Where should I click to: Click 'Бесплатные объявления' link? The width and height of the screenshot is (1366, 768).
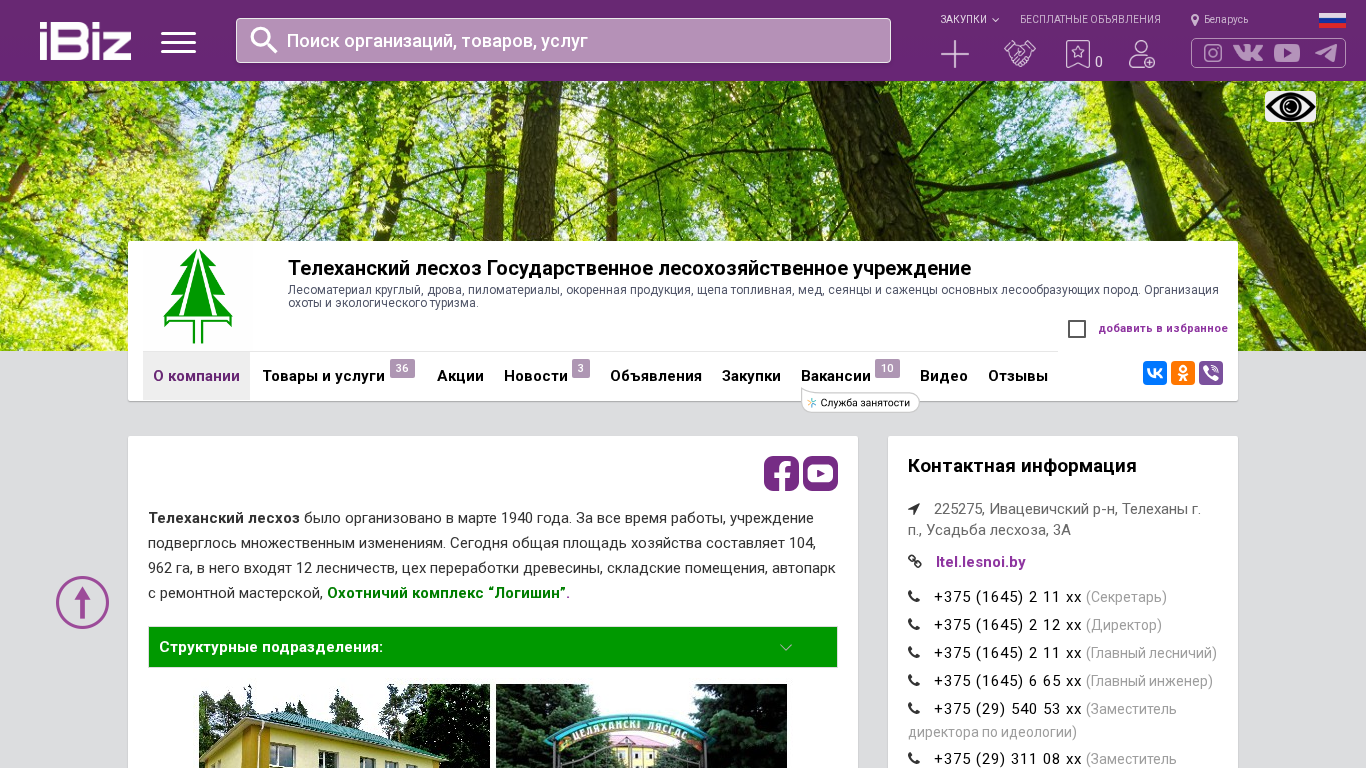(1090, 20)
